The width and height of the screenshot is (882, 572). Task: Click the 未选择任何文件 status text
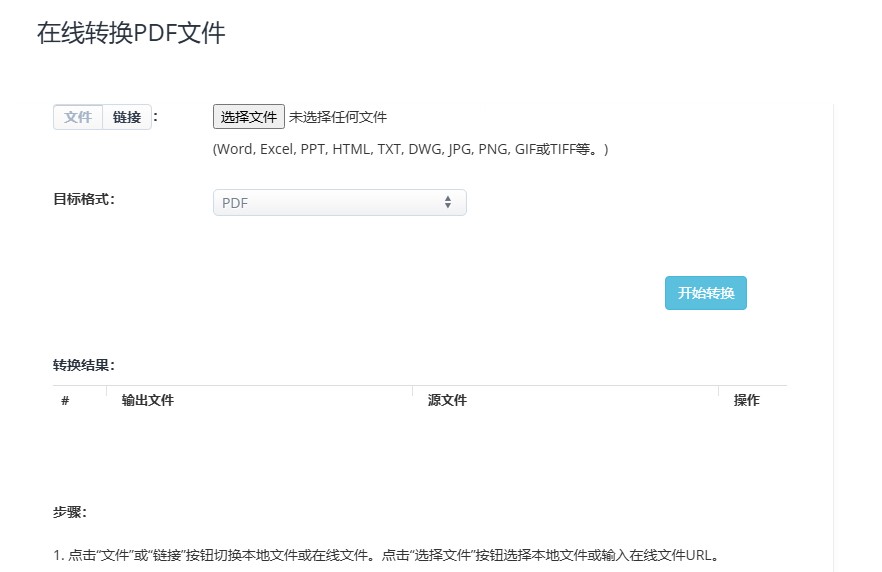click(x=338, y=117)
